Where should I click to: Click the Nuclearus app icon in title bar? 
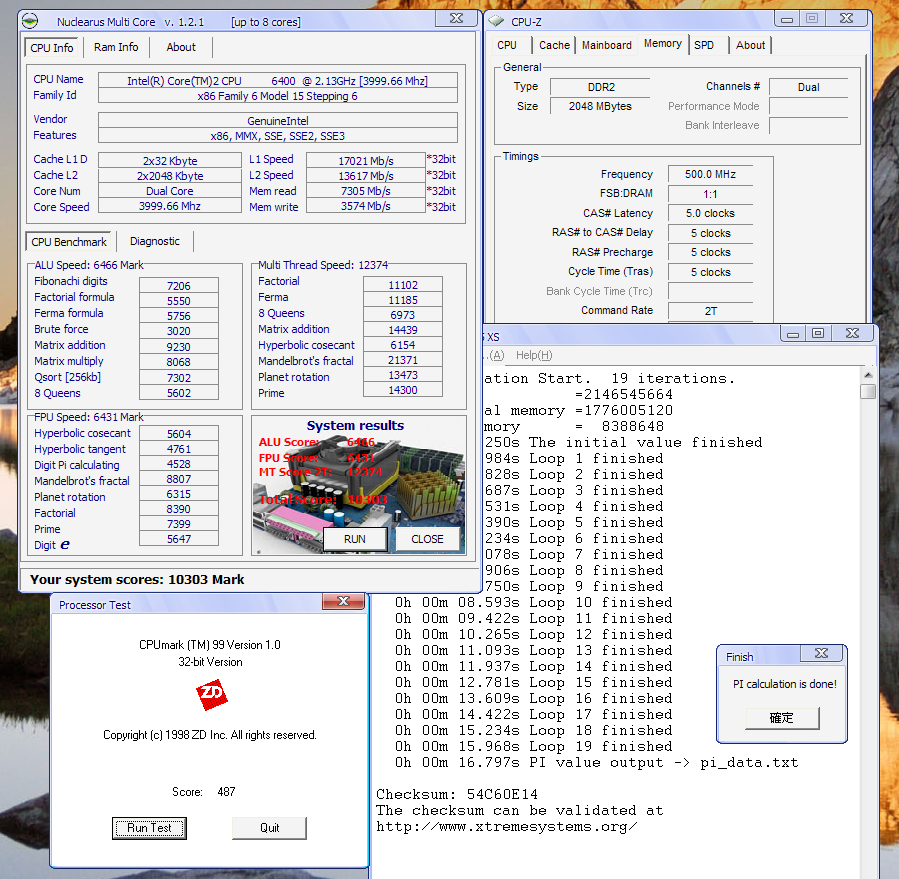click(x=30, y=22)
